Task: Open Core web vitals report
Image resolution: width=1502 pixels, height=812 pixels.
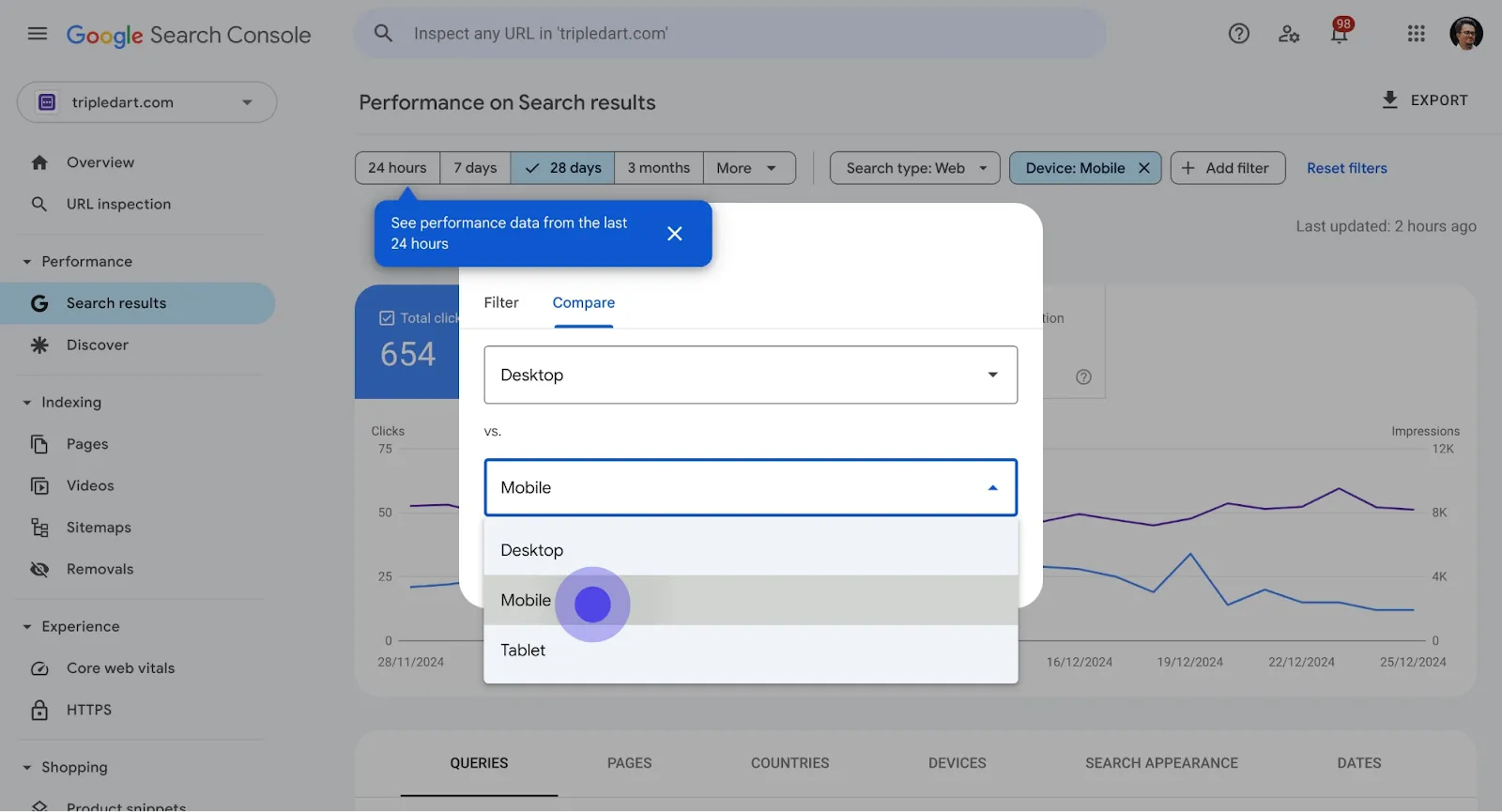Action: click(137, 668)
